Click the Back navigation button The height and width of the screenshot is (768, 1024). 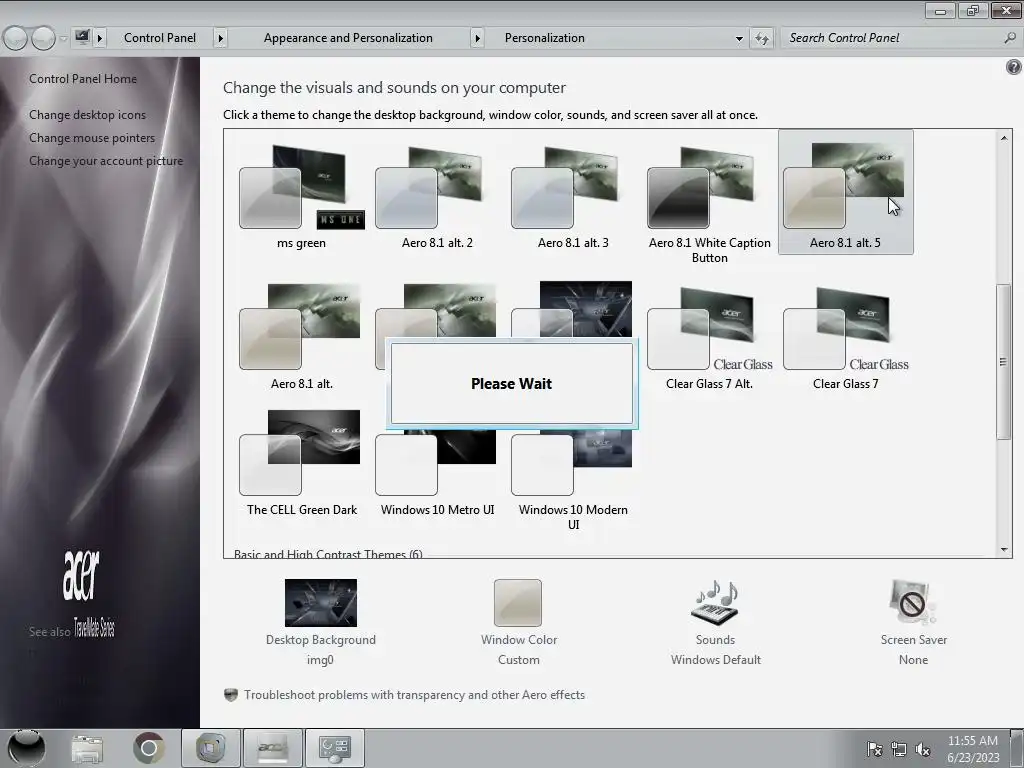(15, 39)
